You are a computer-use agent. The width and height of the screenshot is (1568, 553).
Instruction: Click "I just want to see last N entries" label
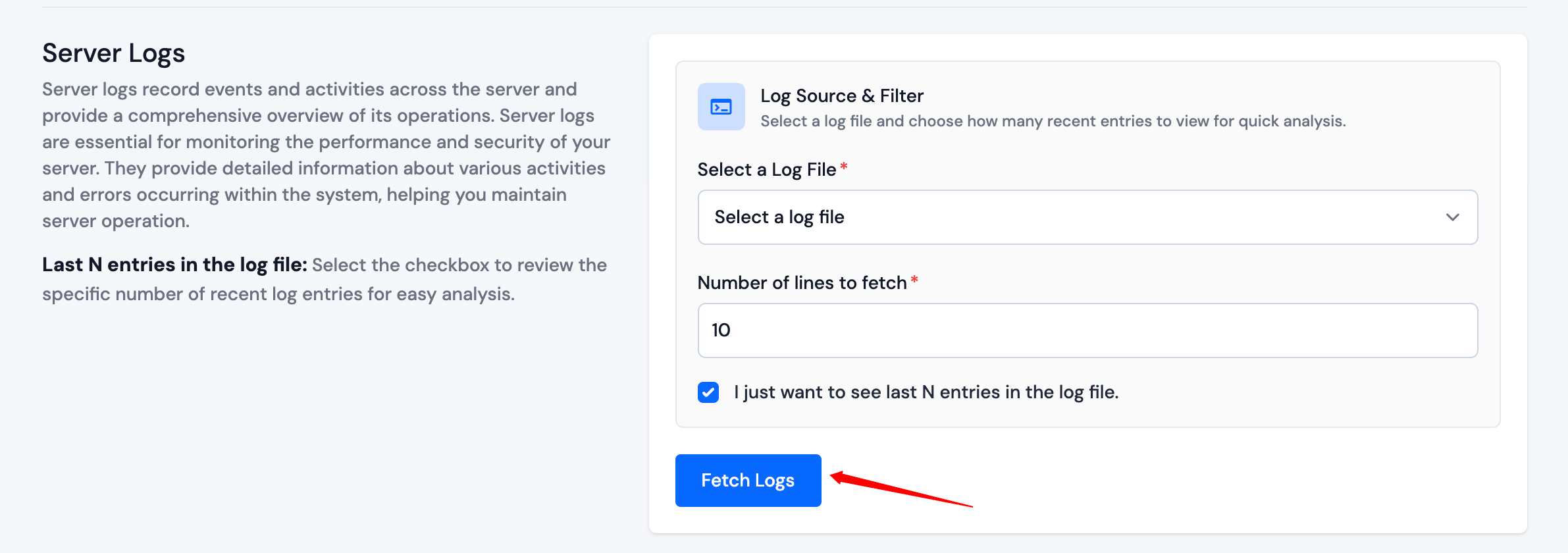click(x=926, y=392)
